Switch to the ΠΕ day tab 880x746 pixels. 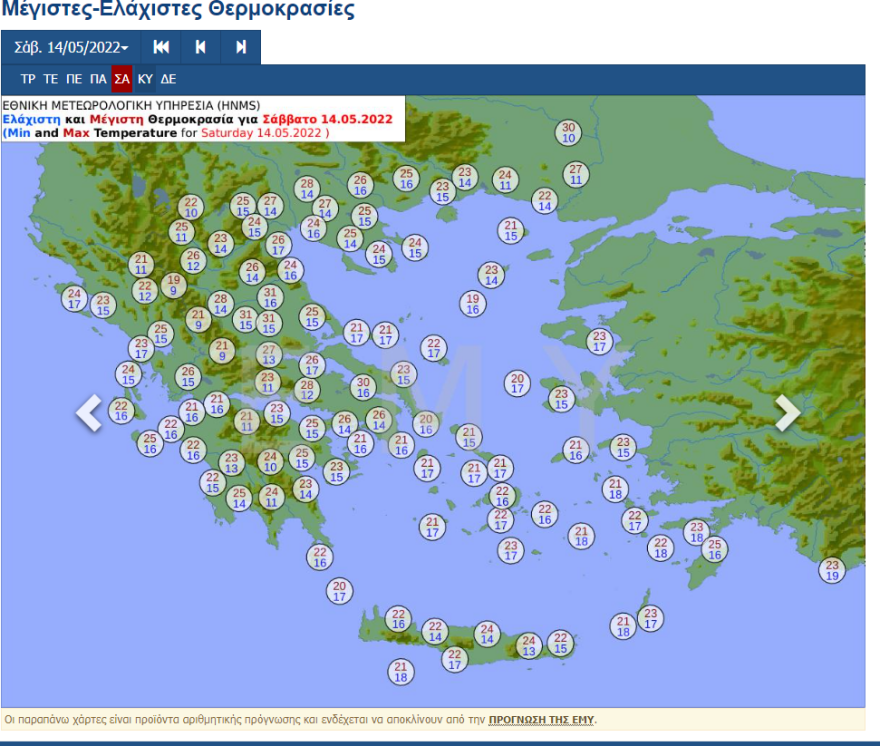click(74, 79)
